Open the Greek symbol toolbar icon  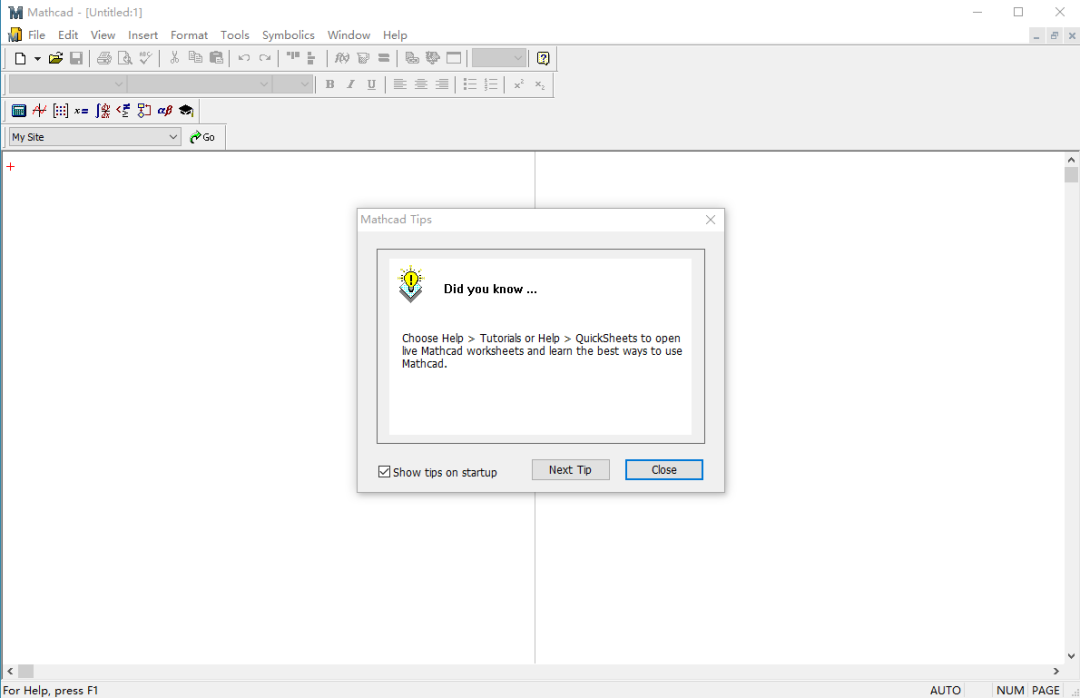pos(165,110)
